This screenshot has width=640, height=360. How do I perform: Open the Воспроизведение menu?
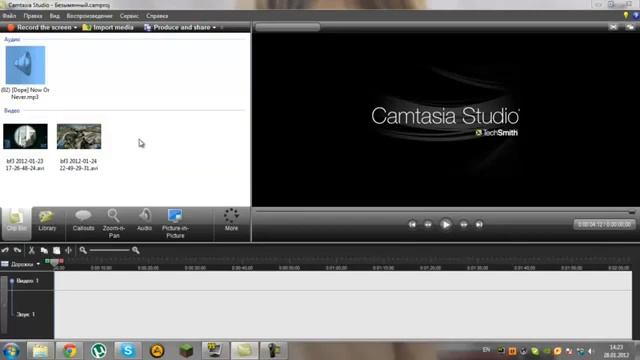89,16
